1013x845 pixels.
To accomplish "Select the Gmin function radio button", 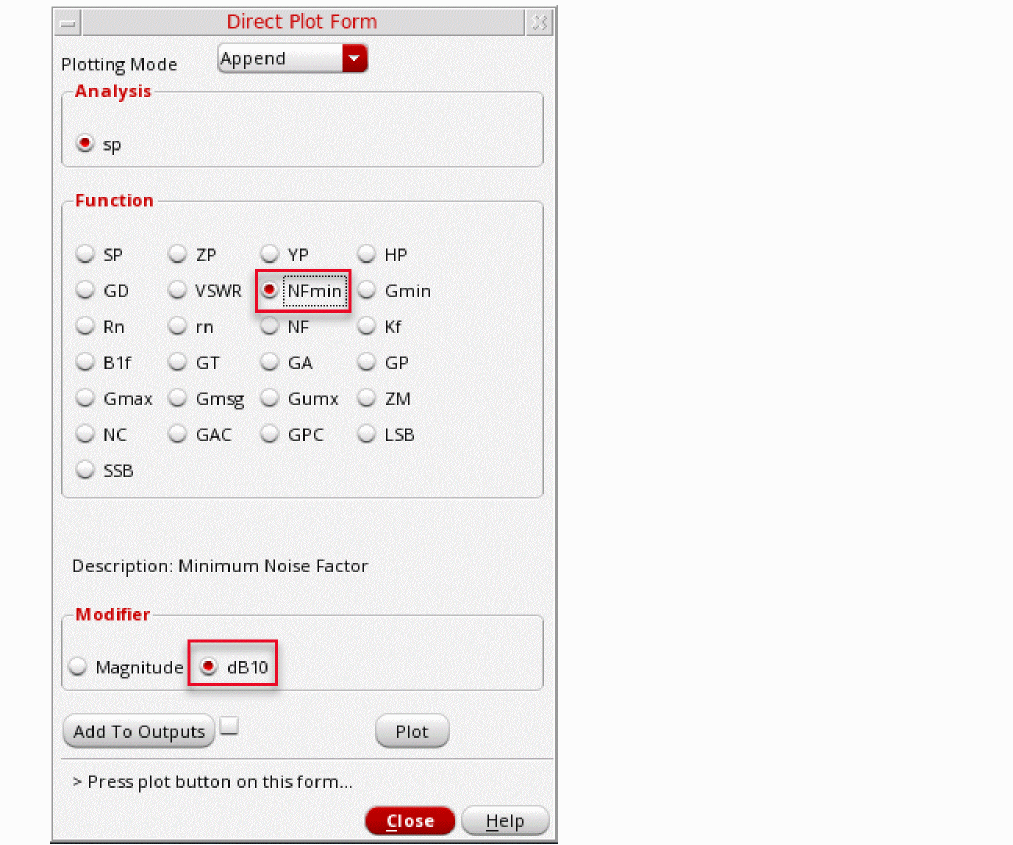I will pyautogui.click(x=366, y=290).
